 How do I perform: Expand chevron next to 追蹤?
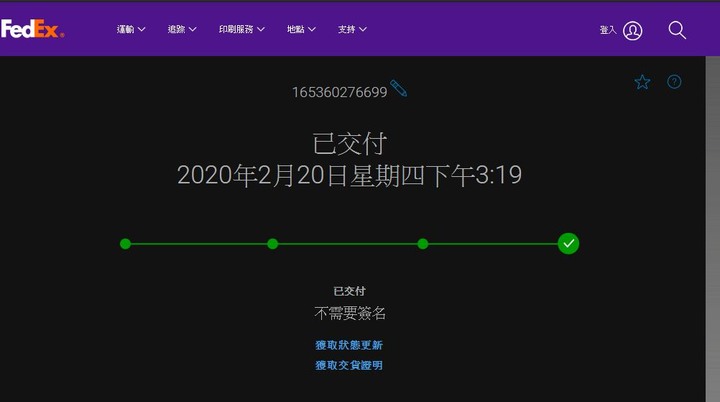point(192,29)
